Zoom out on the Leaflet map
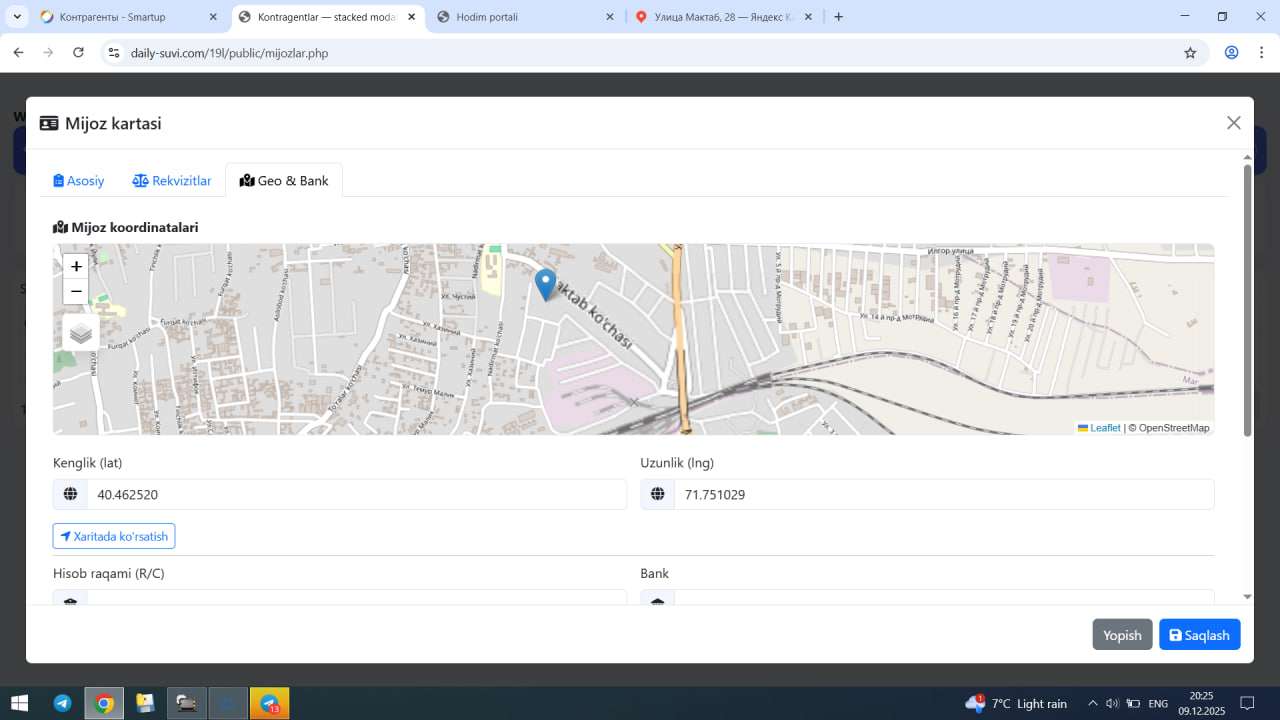Image resolution: width=1280 pixels, height=720 pixels. (x=76, y=292)
